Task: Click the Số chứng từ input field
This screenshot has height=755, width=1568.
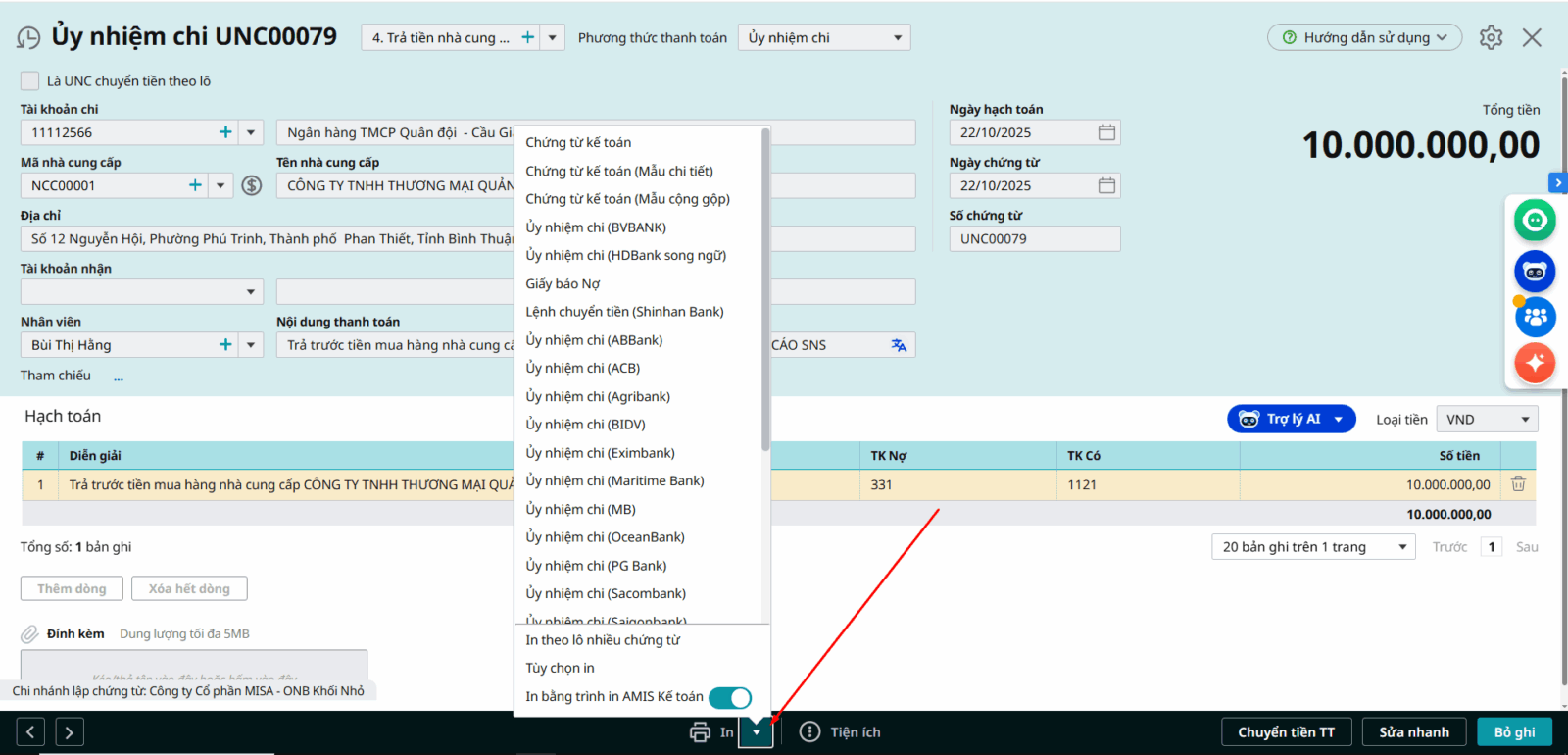Action: coord(1034,239)
